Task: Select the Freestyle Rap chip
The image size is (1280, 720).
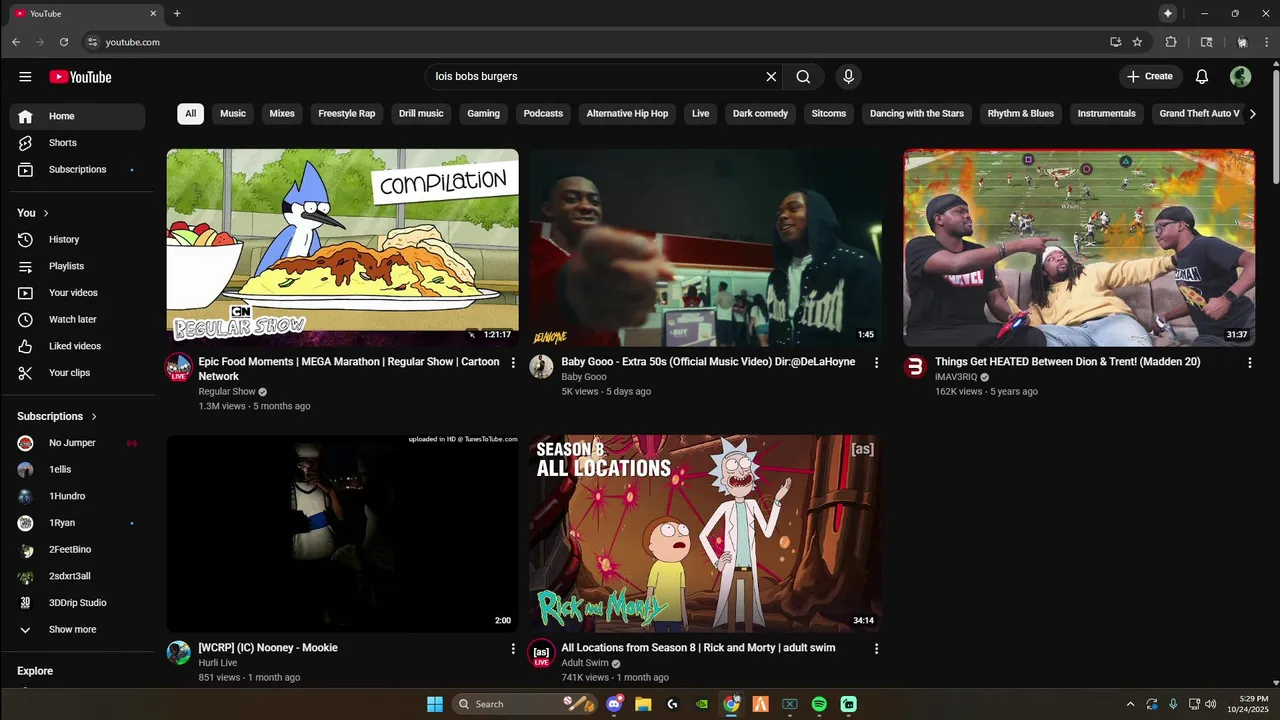Action: [x=347, y=114]
